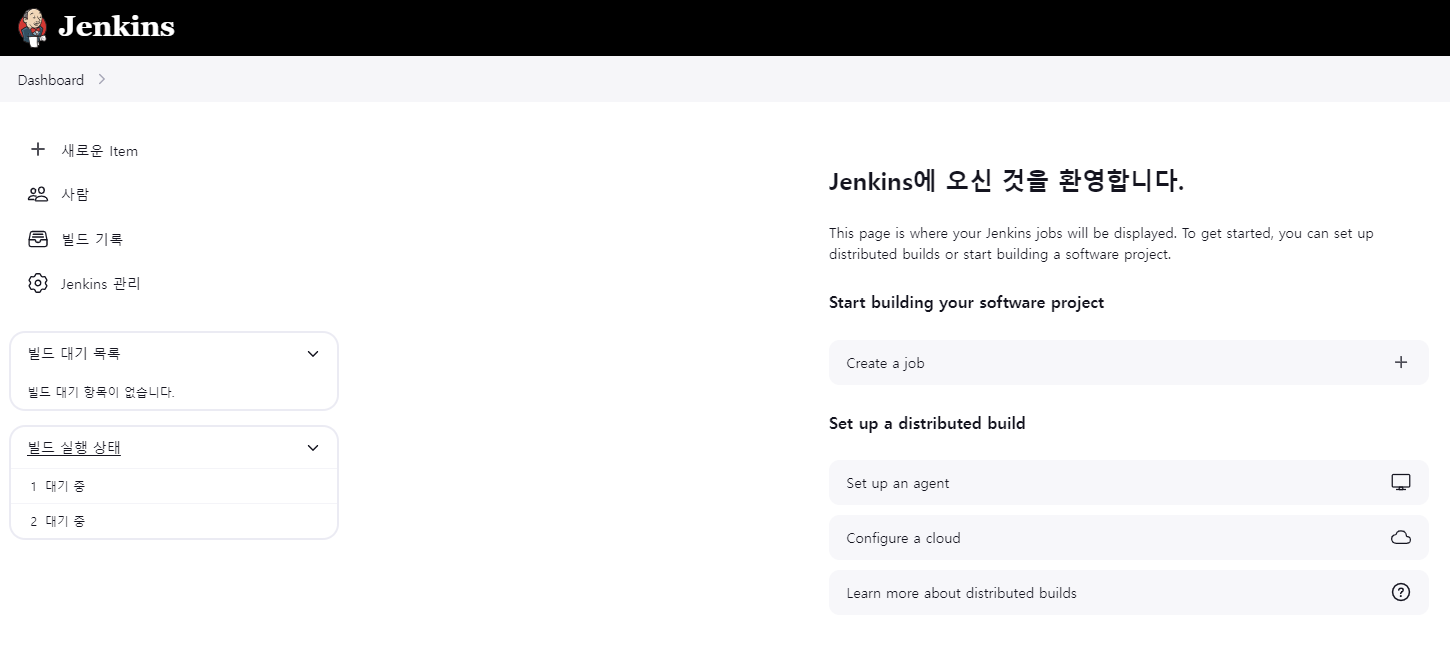Click the build history tray icon
The height and width of the screenshot is (646, 1450).
click(x=38, y=239)
